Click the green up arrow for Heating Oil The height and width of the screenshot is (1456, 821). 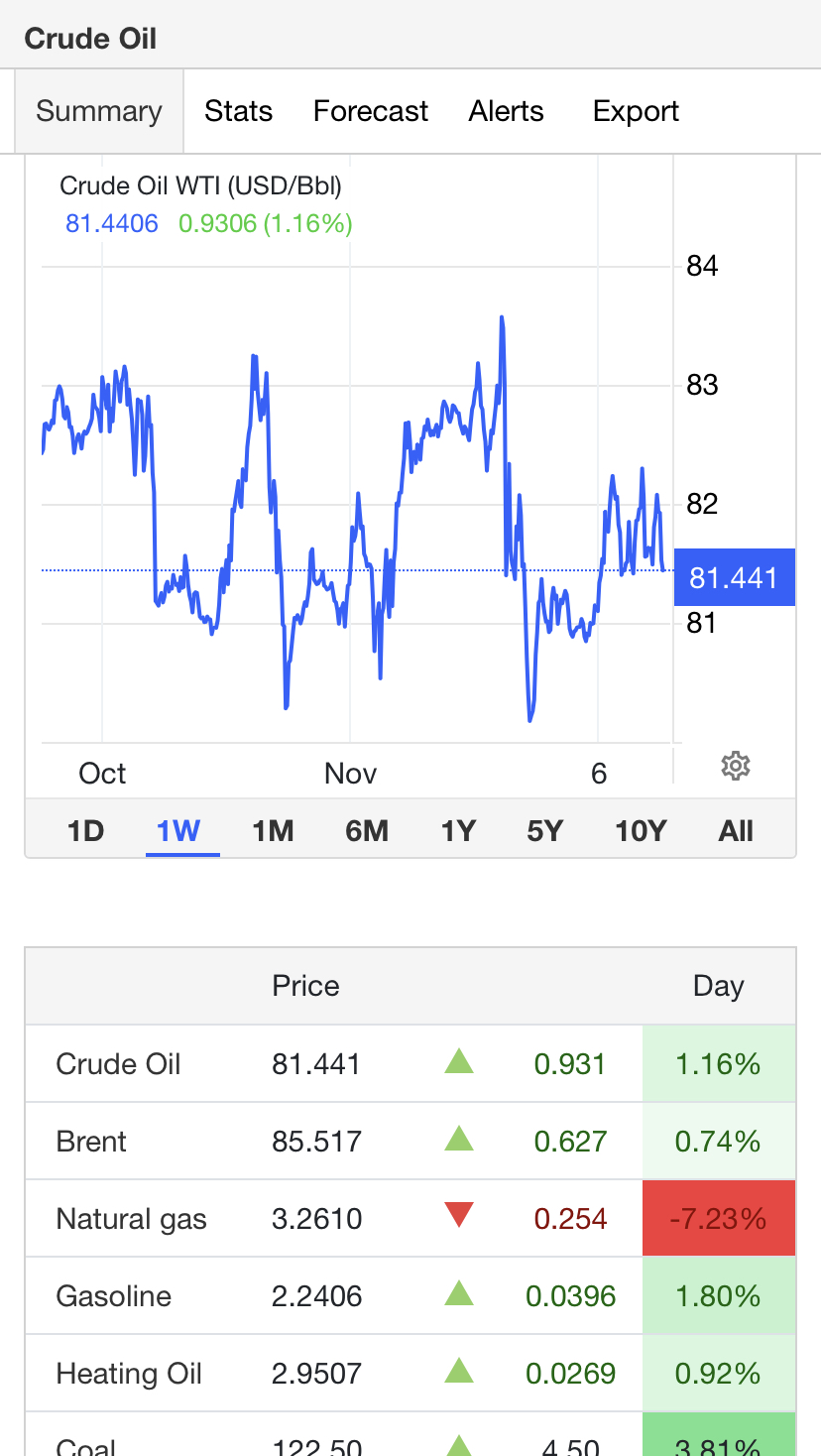(459, 1372)
